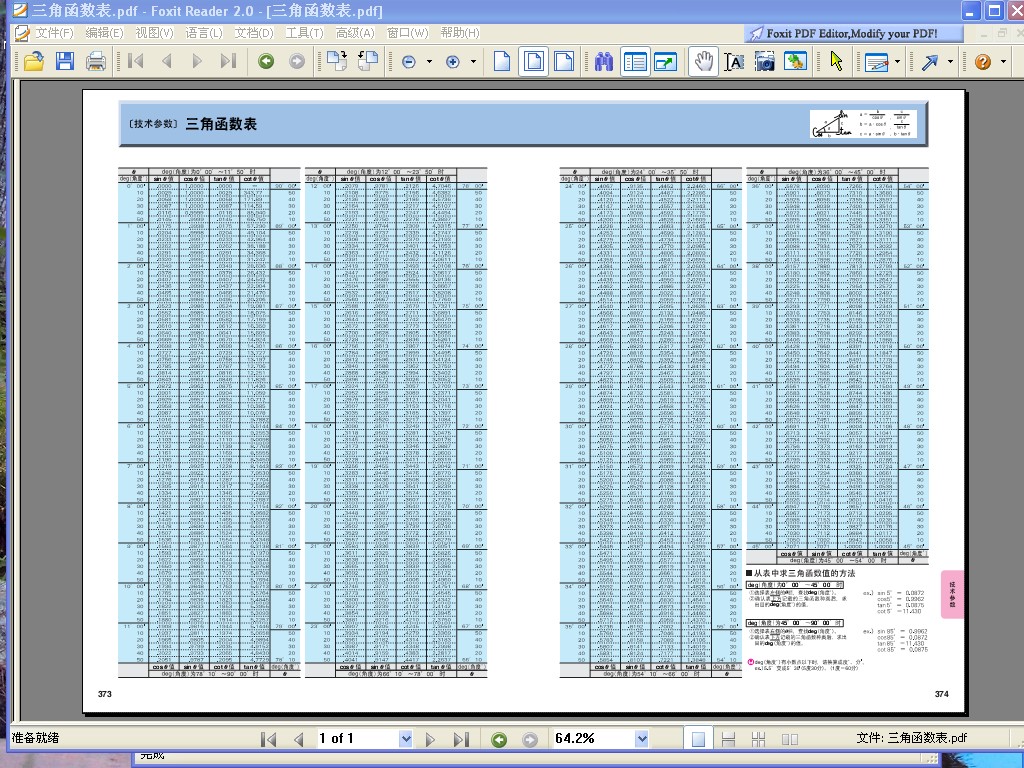
Task: Toggle the navigation panel layout icon
Action: click(635, 62)
